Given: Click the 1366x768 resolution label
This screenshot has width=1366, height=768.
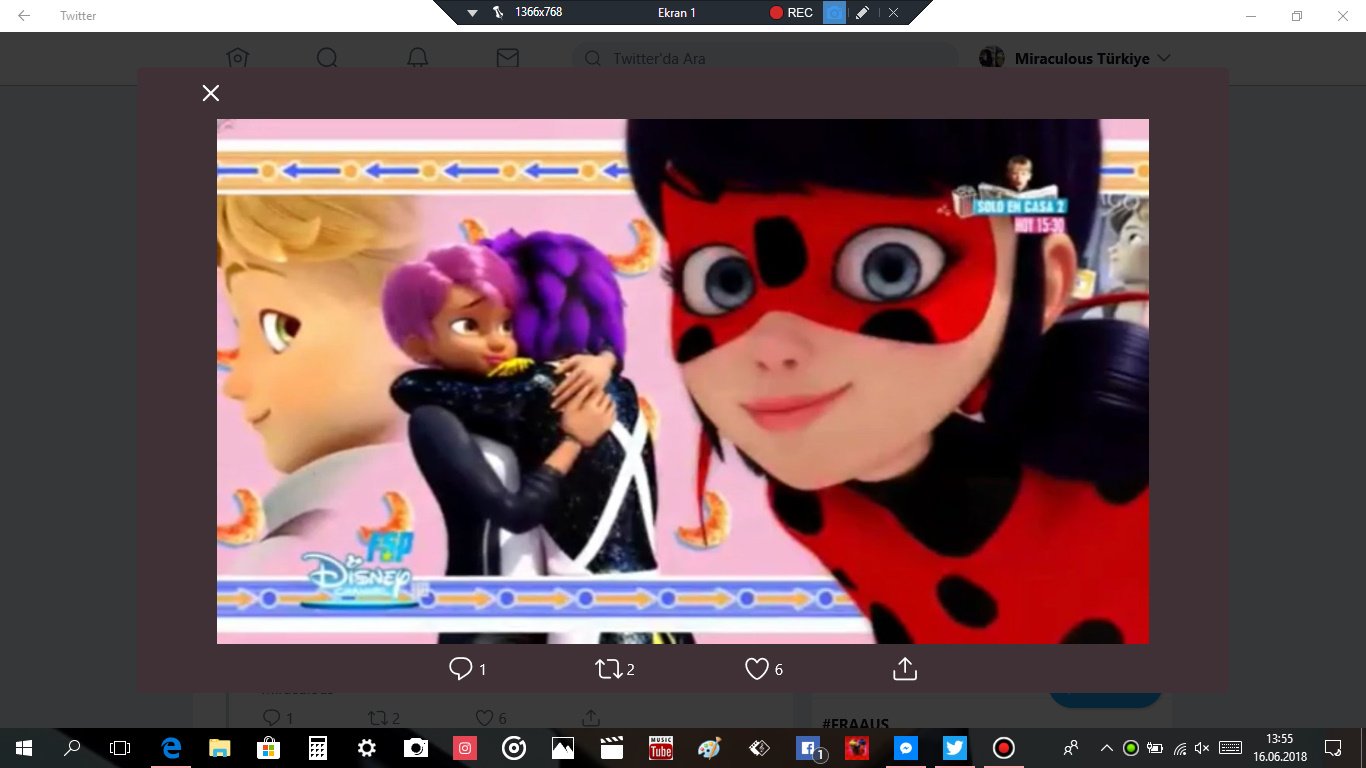Looking at the screenshot, I should [x=538, y=13].
